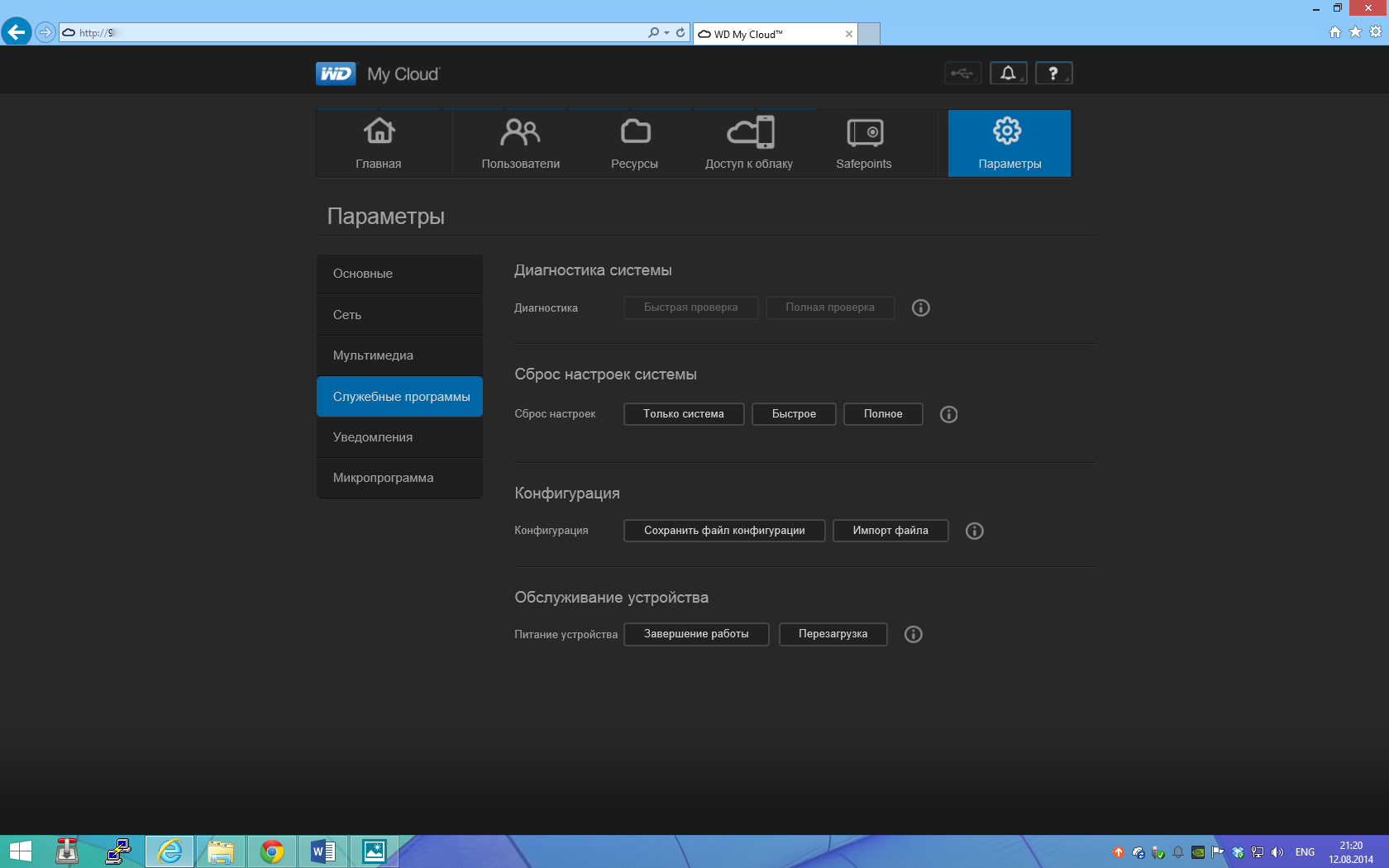The height and width of the screenshot is (868, 1389).
Task: Launch the red joystick app in taskbar
Action: click(67, 851)
